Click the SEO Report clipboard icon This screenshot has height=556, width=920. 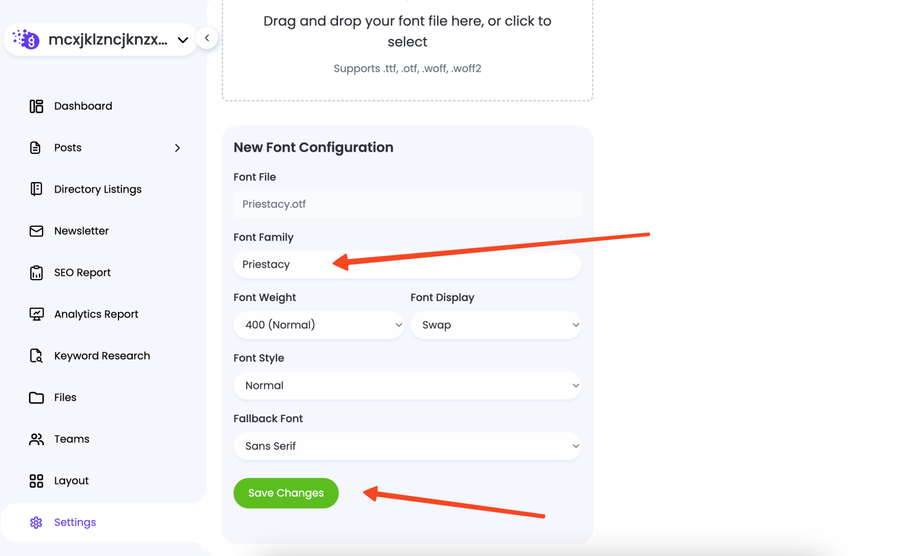pyautogui.click(x=36, y=273)
